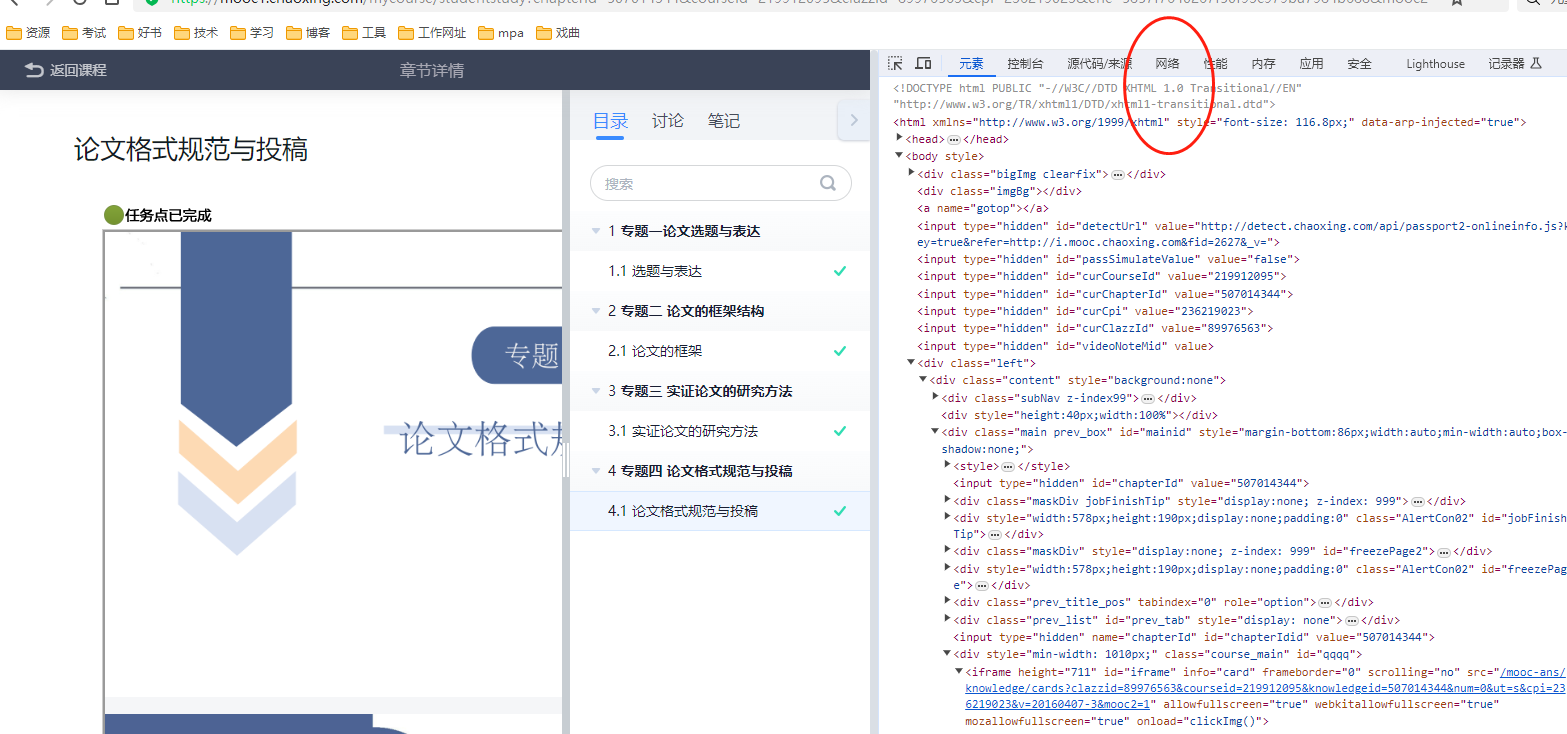1567x734 pixels.
Task: Open the 考试 bookmark folder
Action: (x=84, y=33)
